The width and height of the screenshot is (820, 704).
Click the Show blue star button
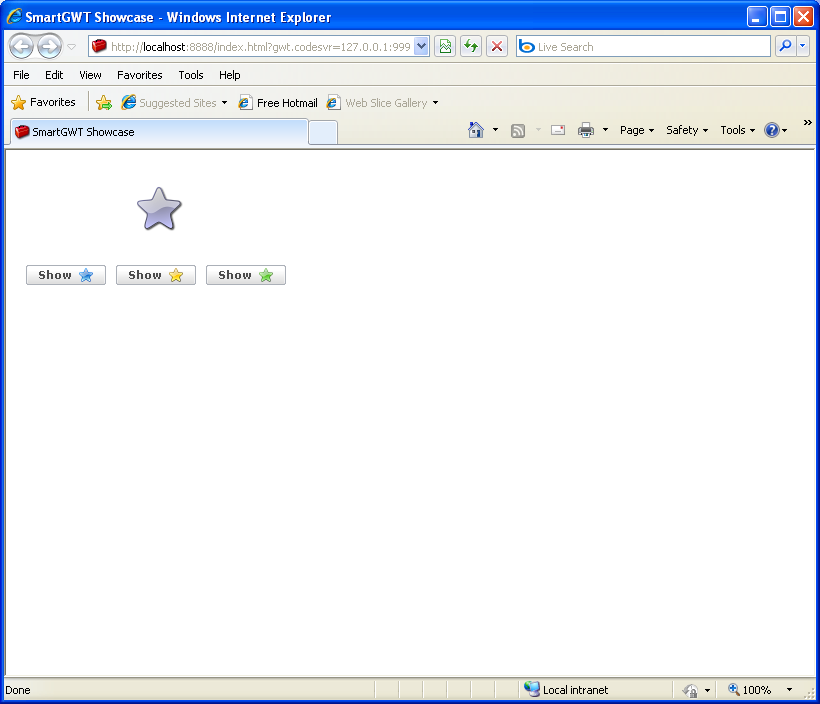[x=66, y=275]
